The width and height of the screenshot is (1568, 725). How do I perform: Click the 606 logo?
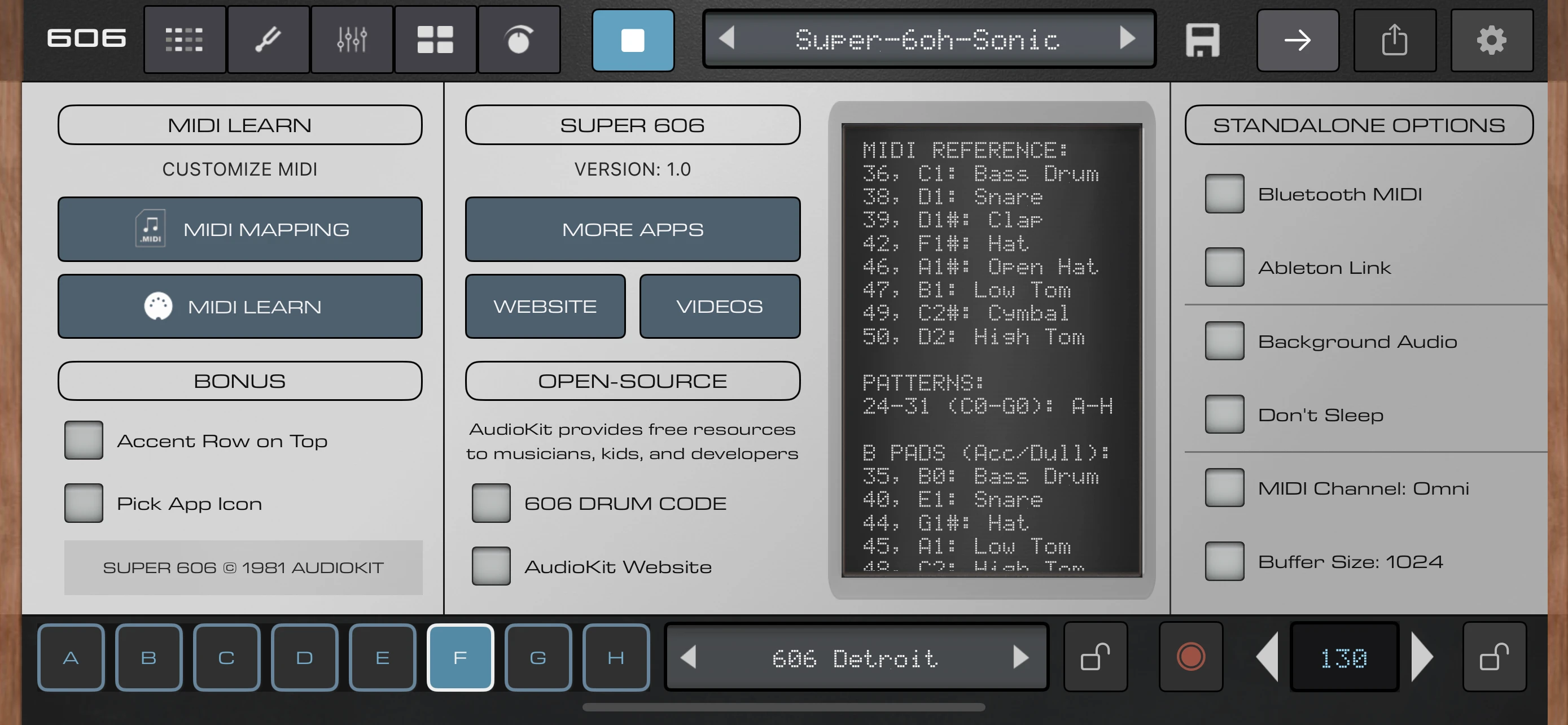point(86,38)
